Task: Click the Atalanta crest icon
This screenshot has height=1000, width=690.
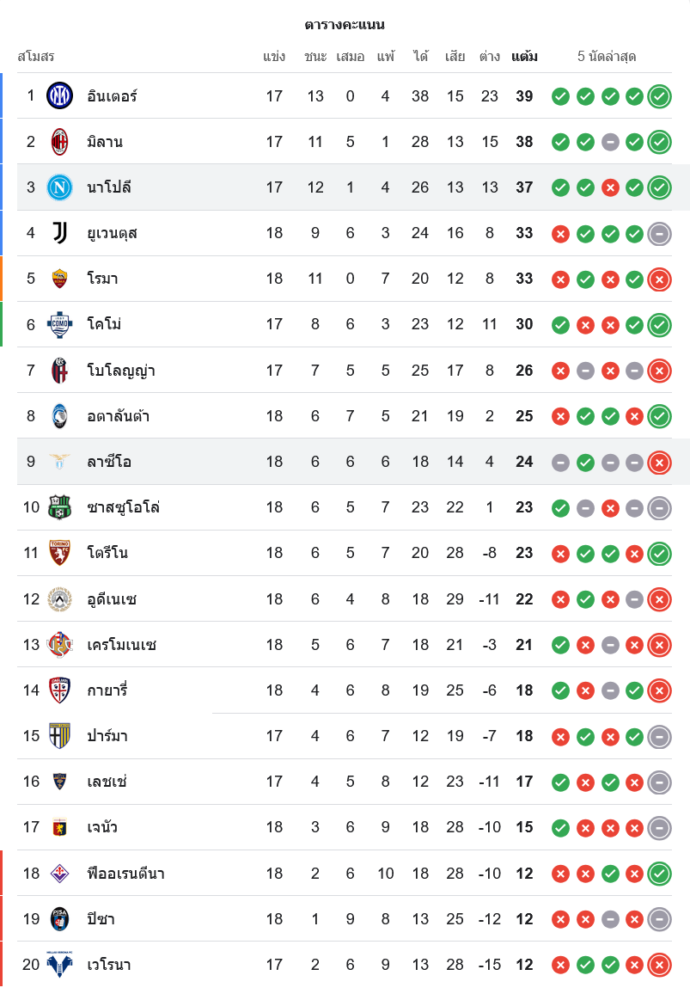Action: click(x=60, y=416)
